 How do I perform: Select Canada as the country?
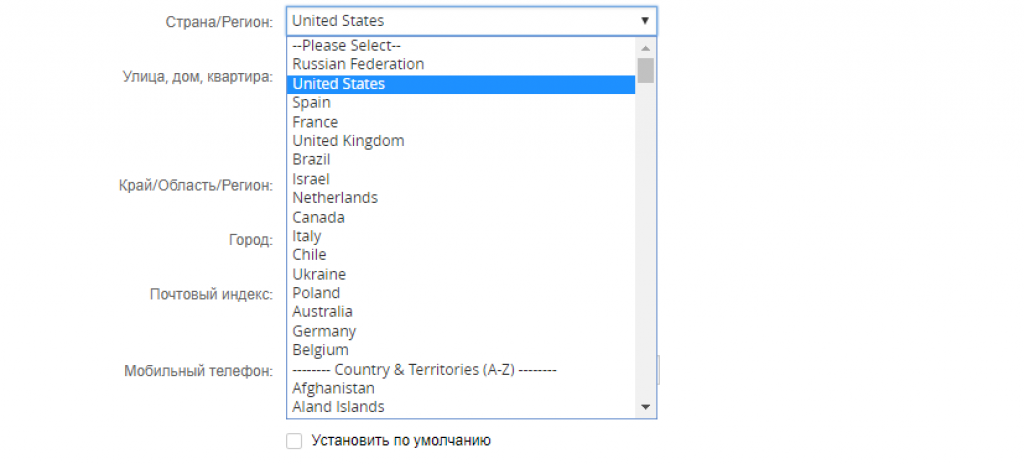click(318, 217)
